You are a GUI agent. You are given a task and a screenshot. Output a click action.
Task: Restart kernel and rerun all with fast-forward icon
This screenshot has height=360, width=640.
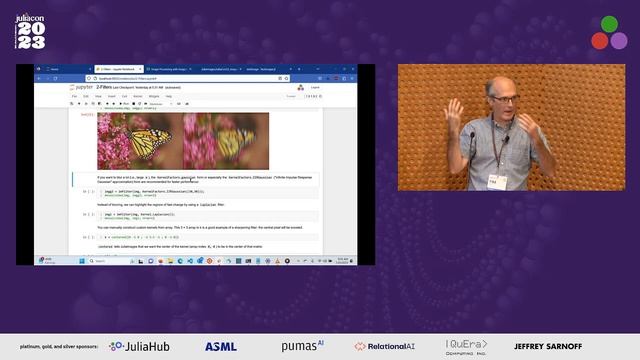[x=146, y=104]
